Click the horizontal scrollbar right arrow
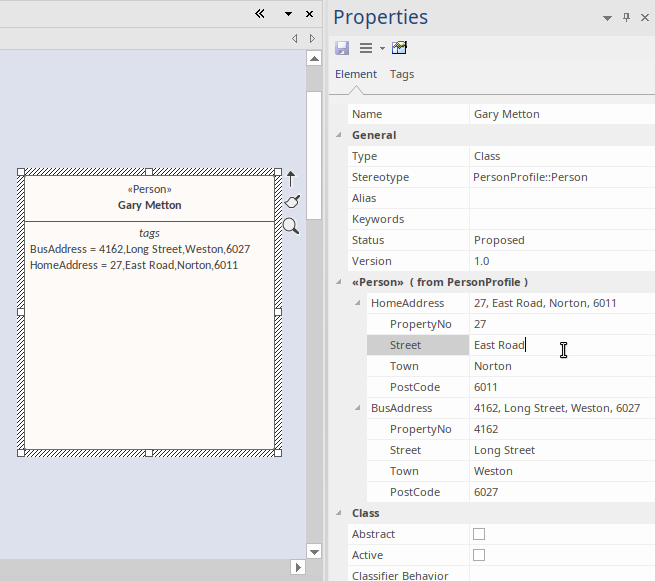655x581 pixels. (298, 567)
